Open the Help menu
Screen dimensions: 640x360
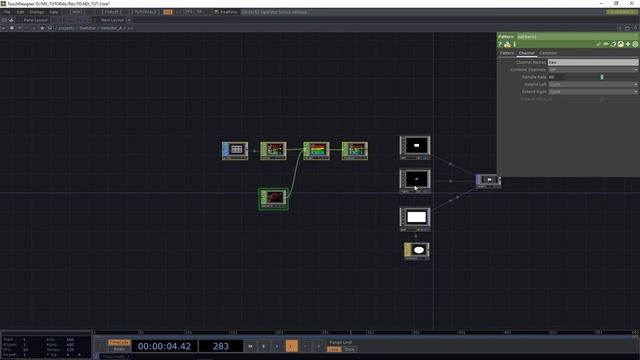tap(54, 12)
